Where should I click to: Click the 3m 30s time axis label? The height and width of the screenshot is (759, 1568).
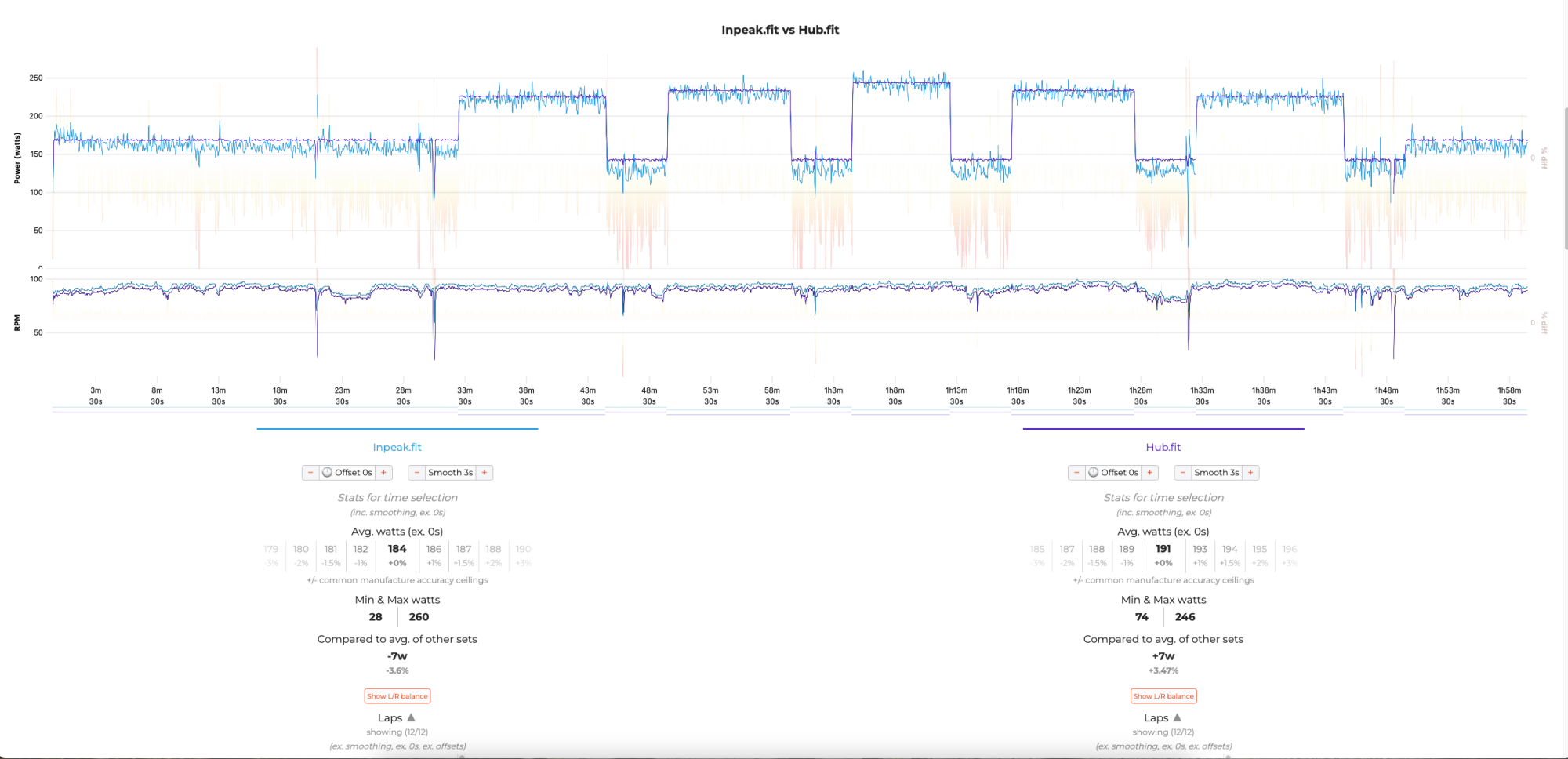point(96,396)
